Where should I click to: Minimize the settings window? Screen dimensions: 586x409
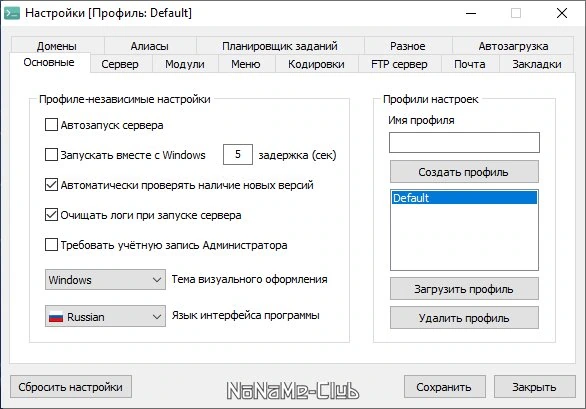pyautogui.click(x=471, y=13)
